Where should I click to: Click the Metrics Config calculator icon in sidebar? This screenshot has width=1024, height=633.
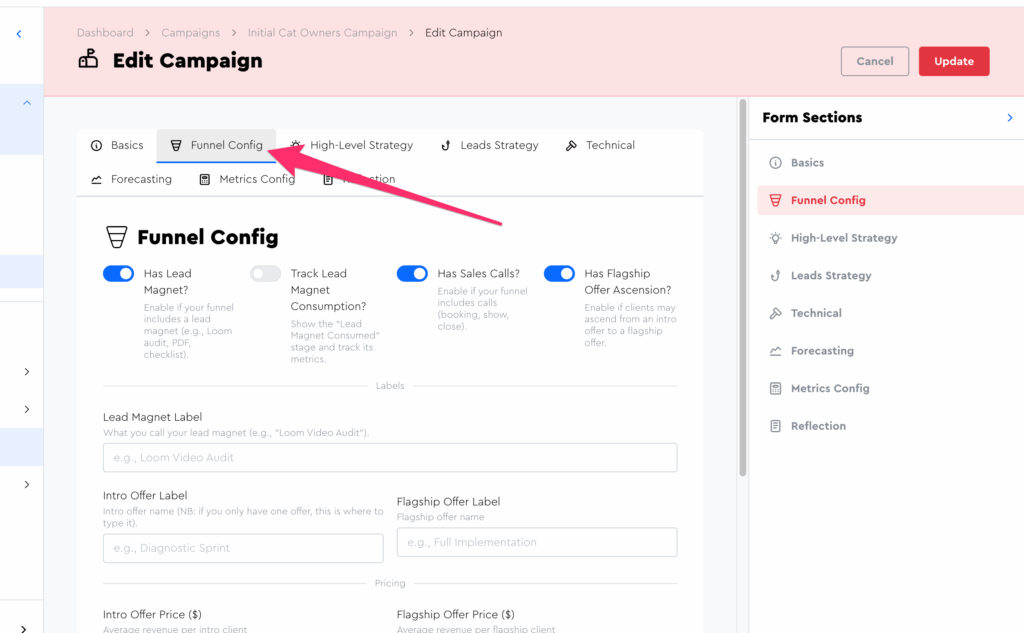coord(775,388)
